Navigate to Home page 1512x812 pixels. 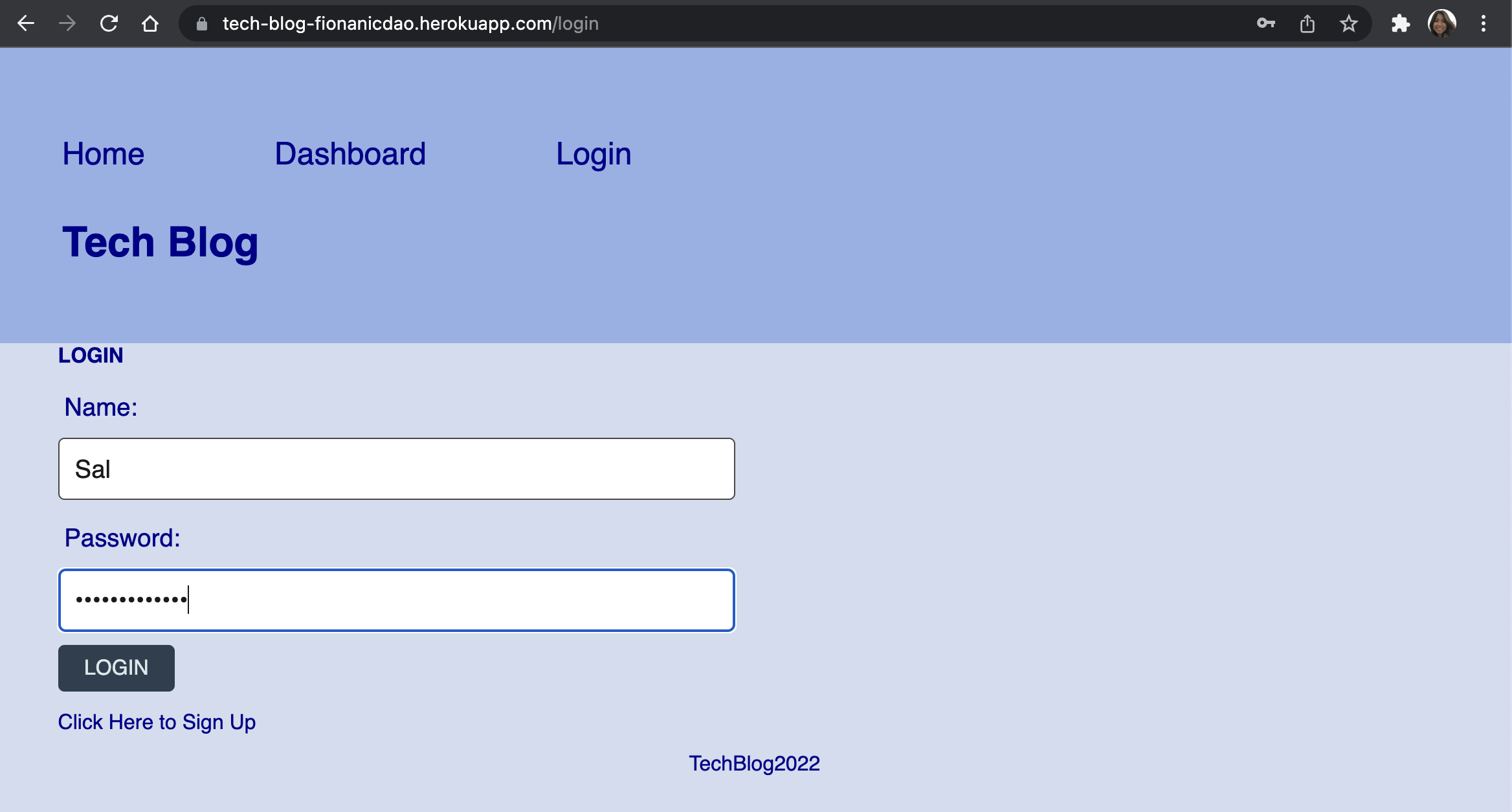coord(103,154)
